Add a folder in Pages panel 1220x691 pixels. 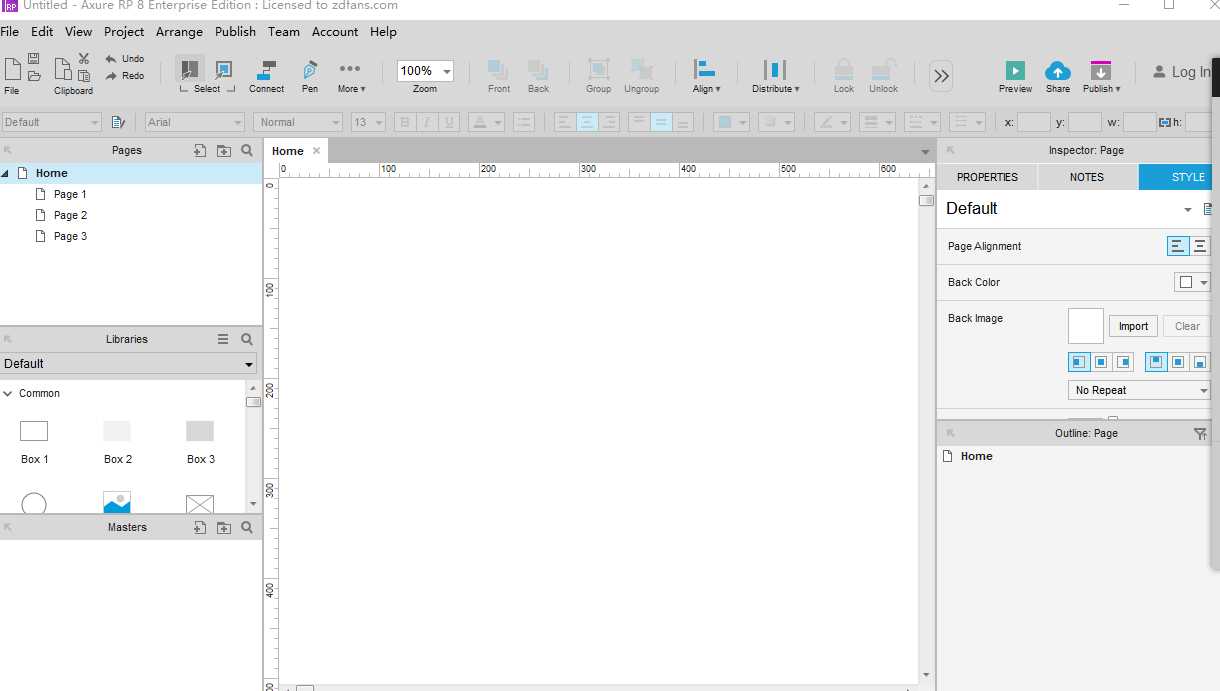tap(223, 150)
